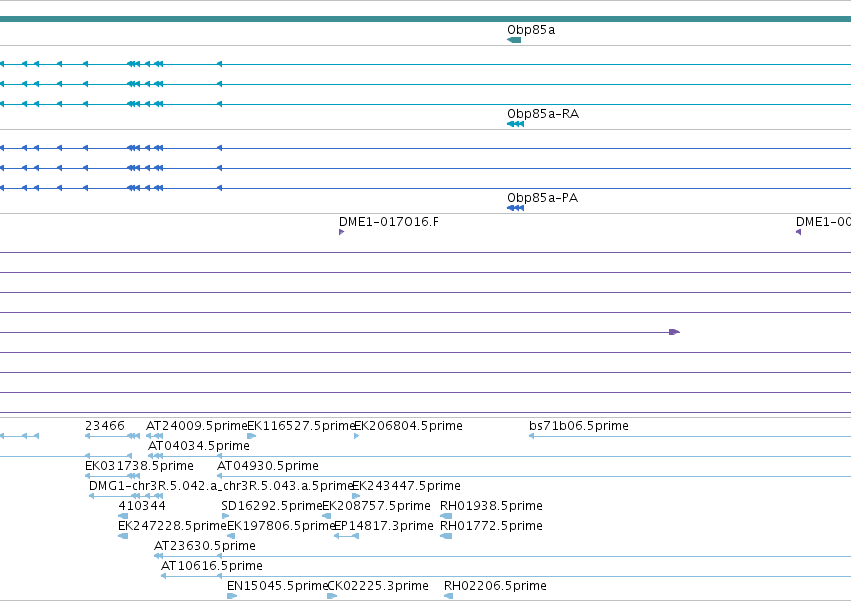The width and height of the screenshot is (851, 601).
Task: Click the DME1-017016.F marker arrow
Action: (x=341, y=232)
